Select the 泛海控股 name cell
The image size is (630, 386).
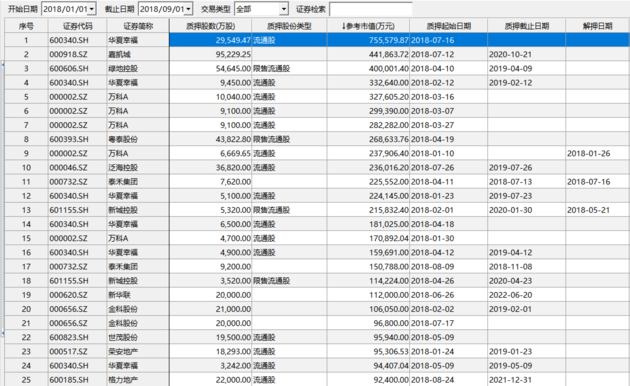click(x=138, y=167)
